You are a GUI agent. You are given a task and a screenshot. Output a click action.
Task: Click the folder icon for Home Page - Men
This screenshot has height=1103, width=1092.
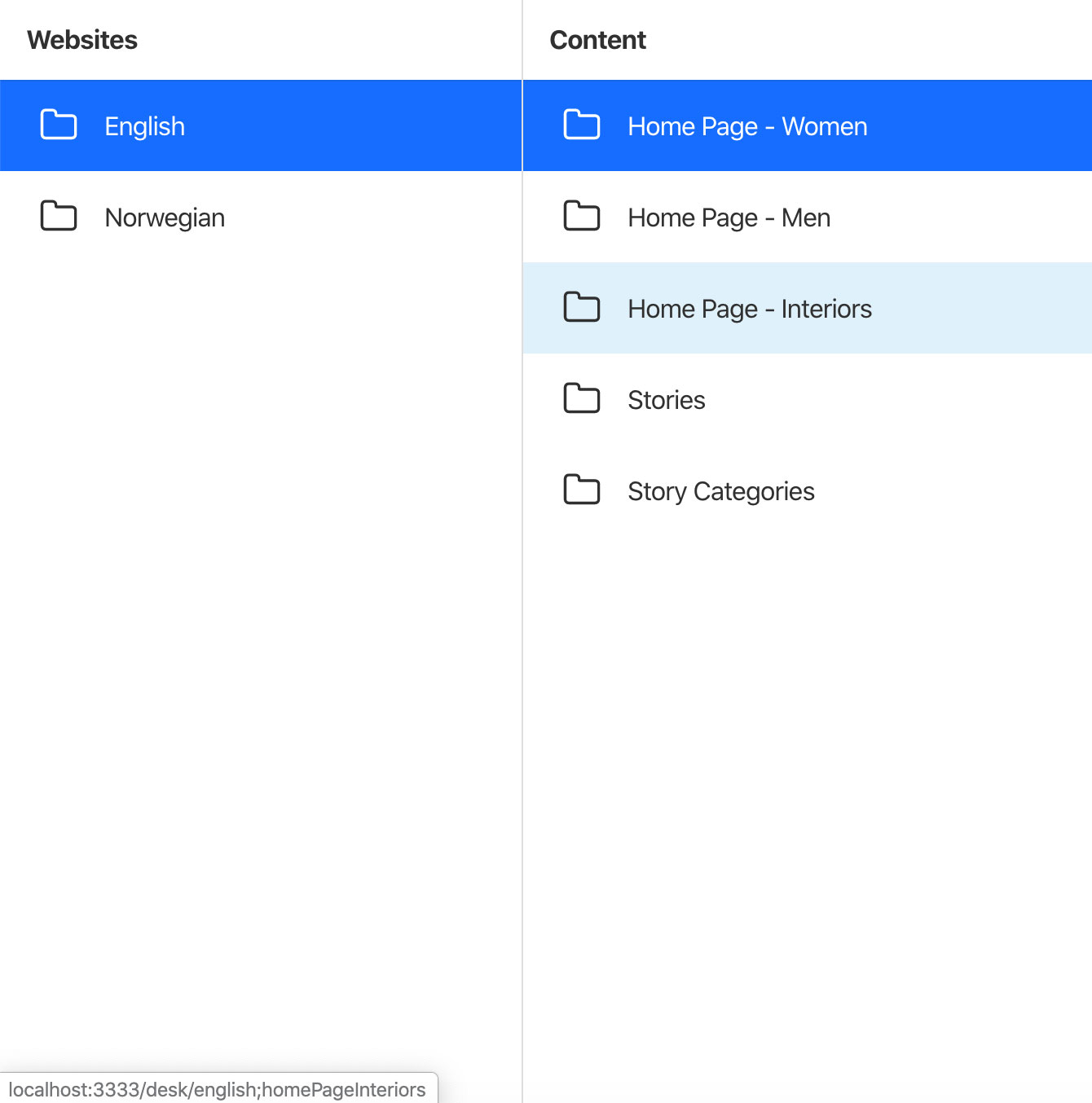pyautogui.click(x=582, y=217)
